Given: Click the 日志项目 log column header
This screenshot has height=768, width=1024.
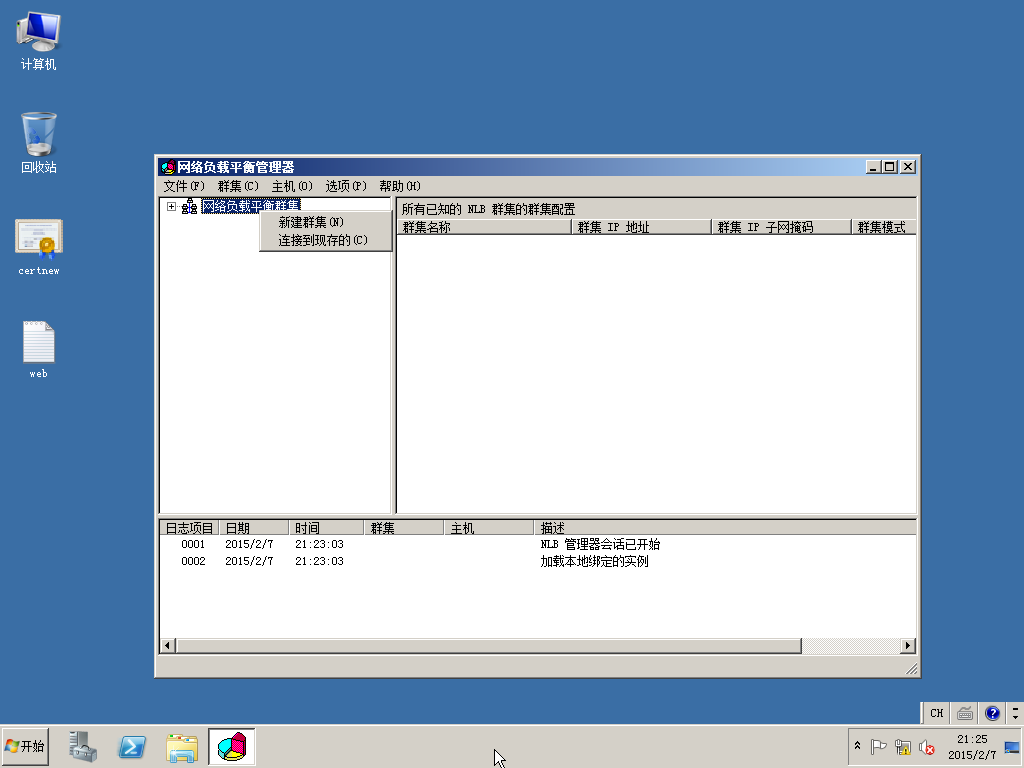Looking at the screenshot, I should click(189, 528).
